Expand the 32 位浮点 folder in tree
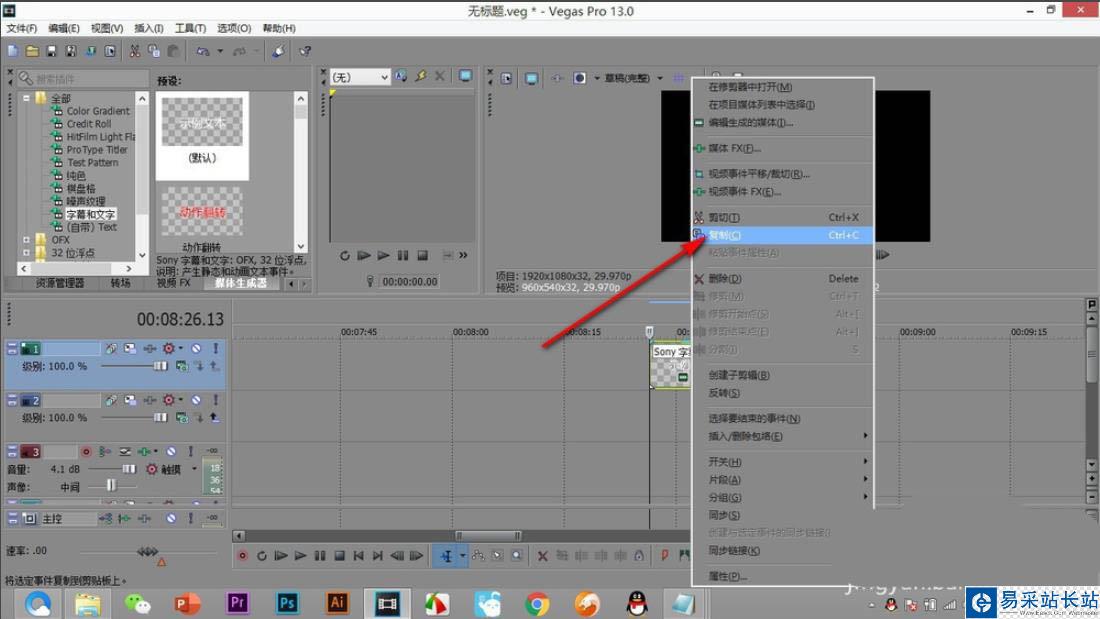This screenshot has width=1100, height=619. 27,253
